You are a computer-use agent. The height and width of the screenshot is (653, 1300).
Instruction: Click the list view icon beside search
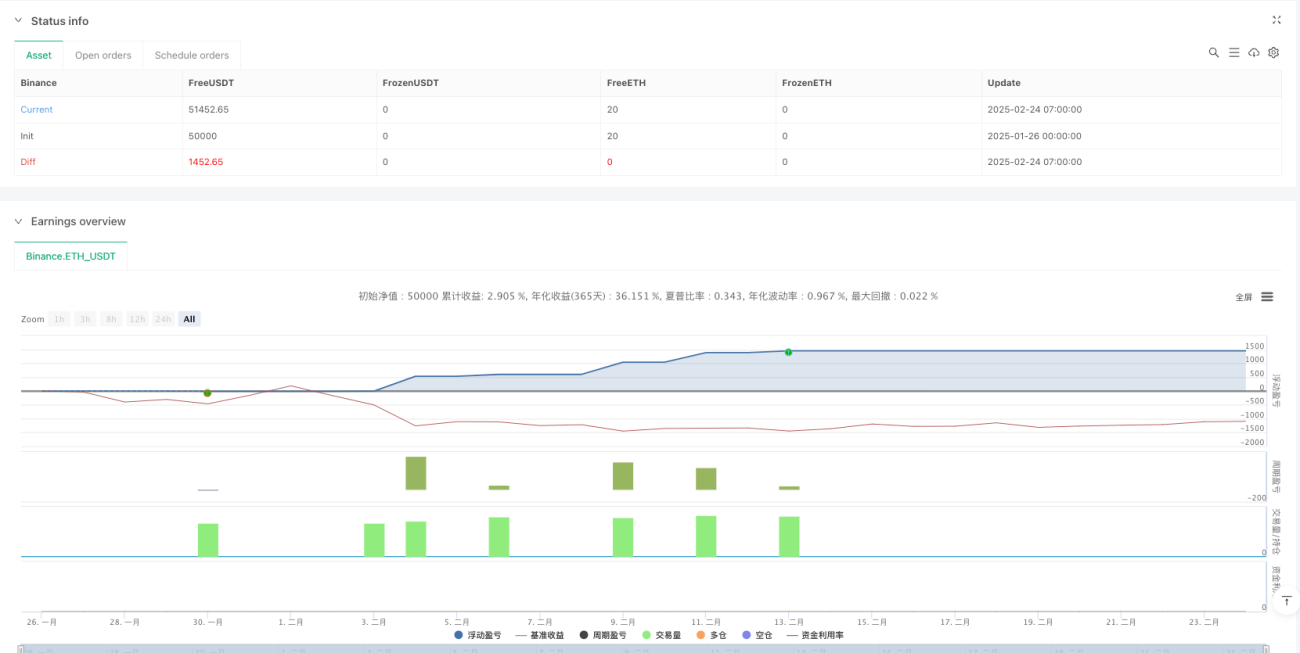pos(1234,52)
